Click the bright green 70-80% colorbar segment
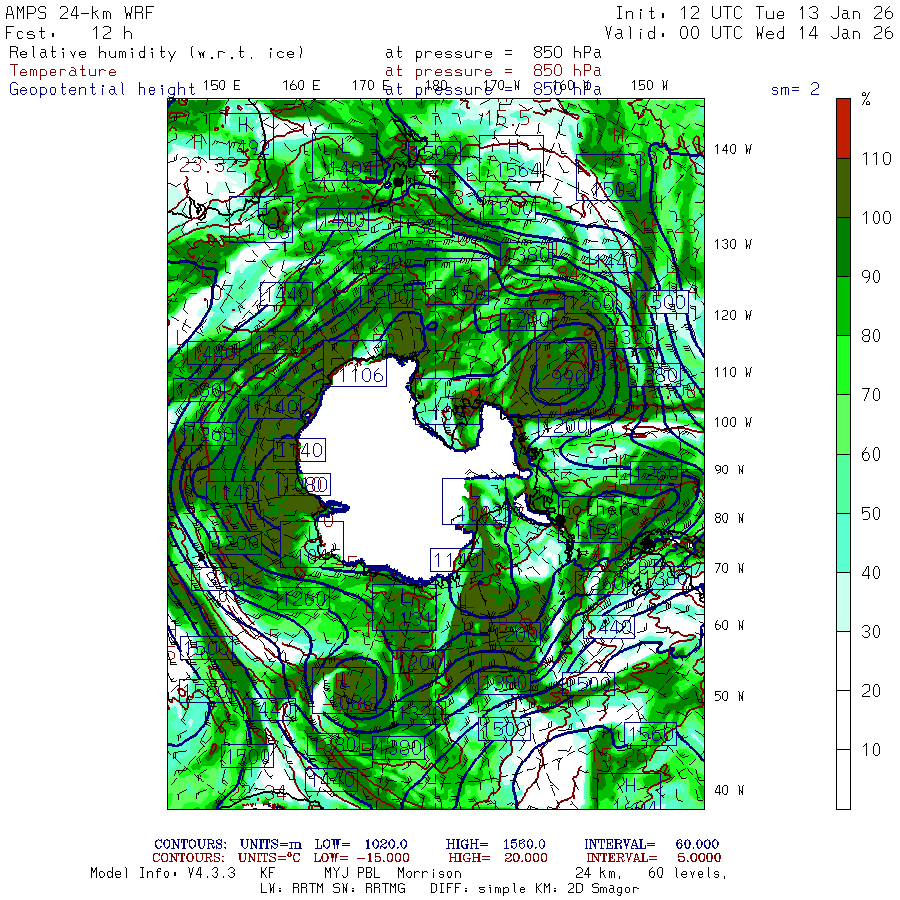Screen dimensions: 900x900 pos(843,365)
